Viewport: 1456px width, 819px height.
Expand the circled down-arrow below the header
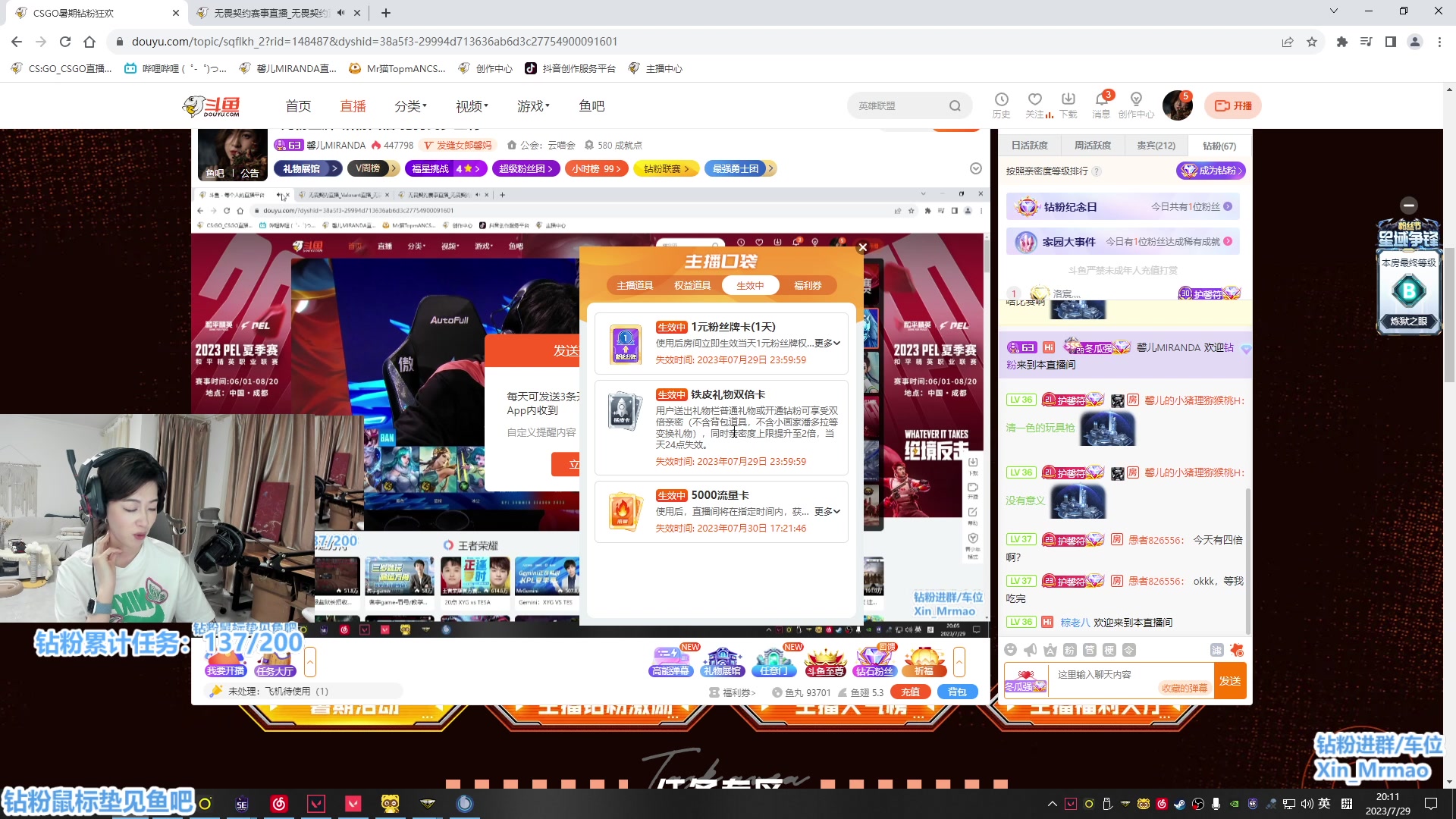click(976, 168)
